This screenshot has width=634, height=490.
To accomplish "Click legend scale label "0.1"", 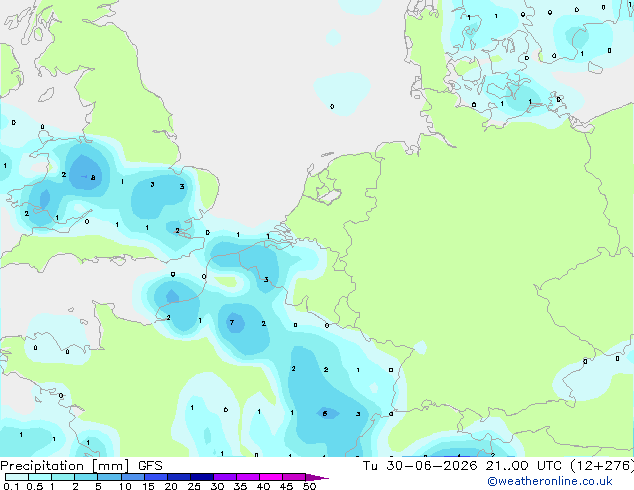I will tap(11, 486).
